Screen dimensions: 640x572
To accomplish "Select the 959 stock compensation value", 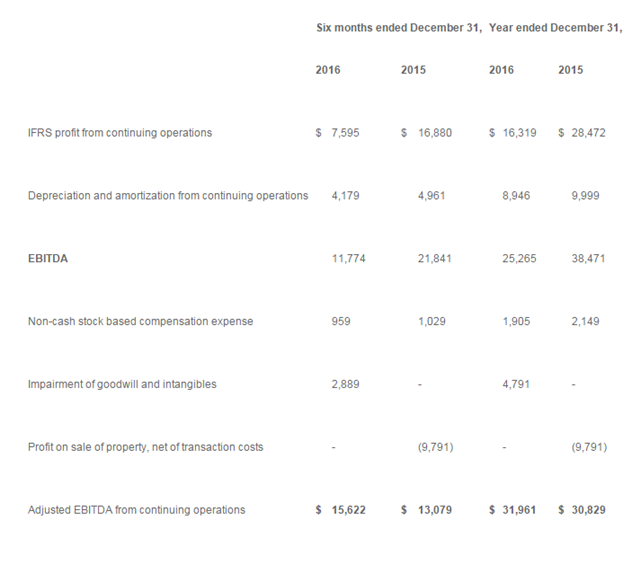I will coord(341,321).
